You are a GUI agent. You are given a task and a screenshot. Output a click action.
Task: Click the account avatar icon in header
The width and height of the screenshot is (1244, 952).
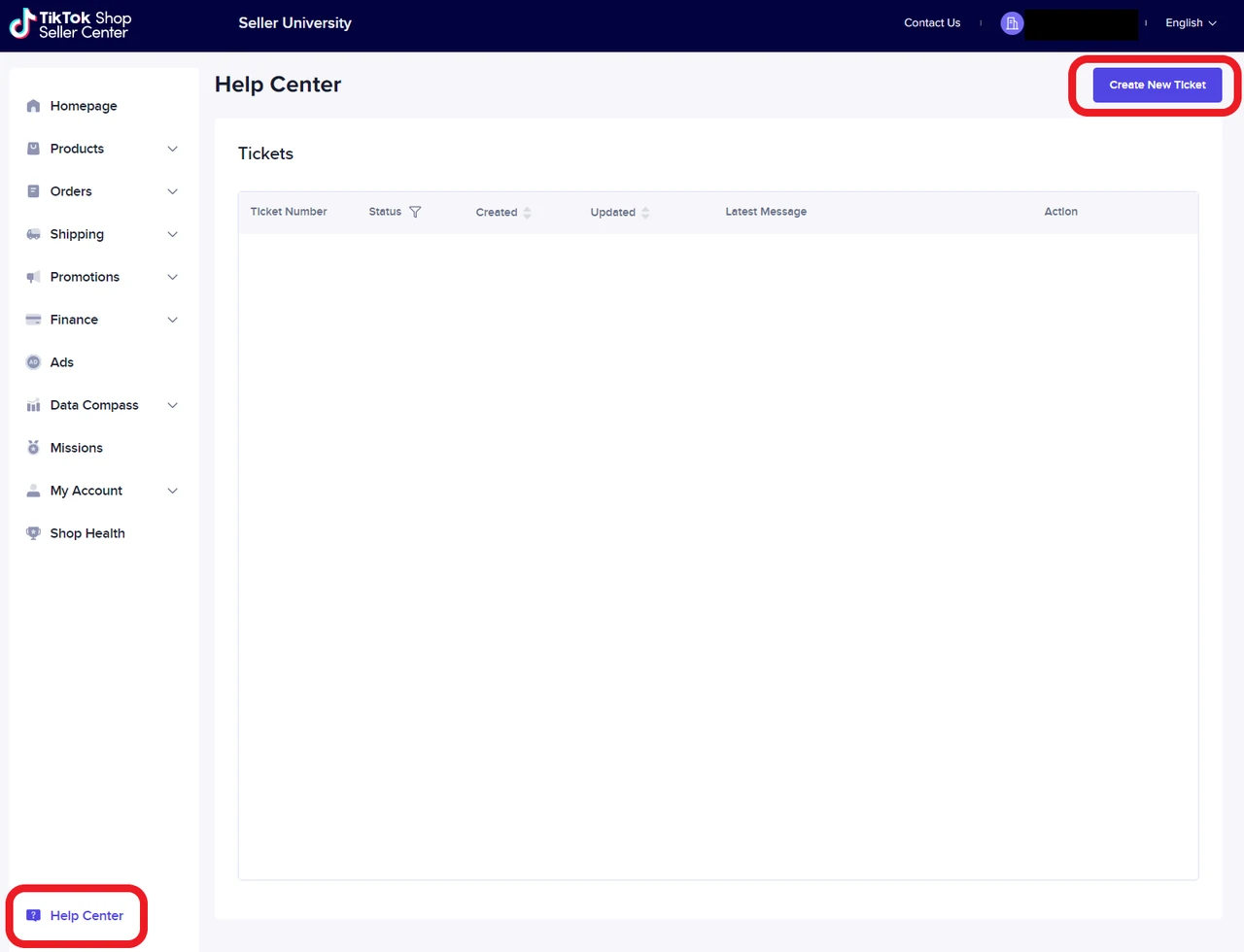click(x=1012, y=23)
